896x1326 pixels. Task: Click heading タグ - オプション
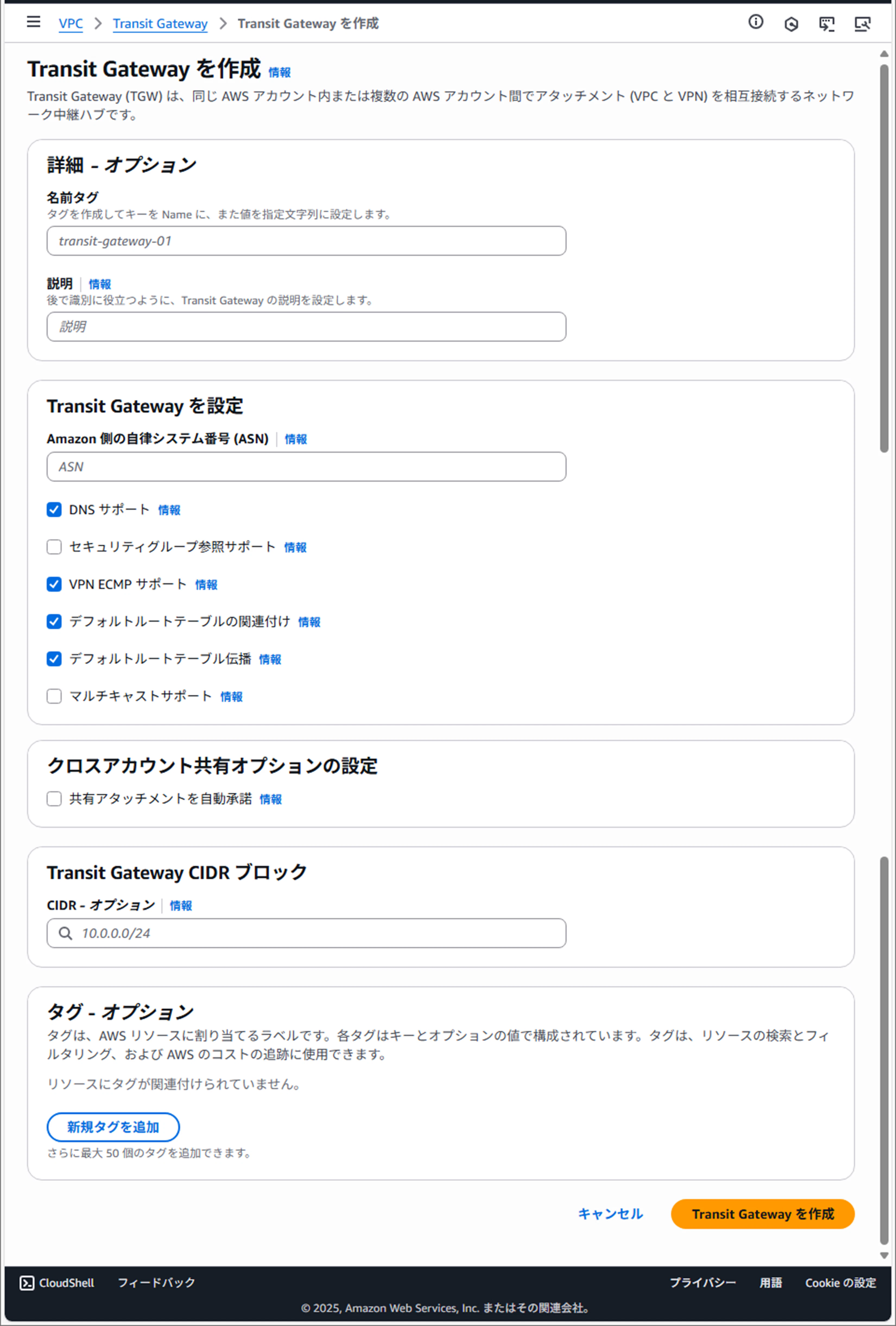click(121, 1012)
